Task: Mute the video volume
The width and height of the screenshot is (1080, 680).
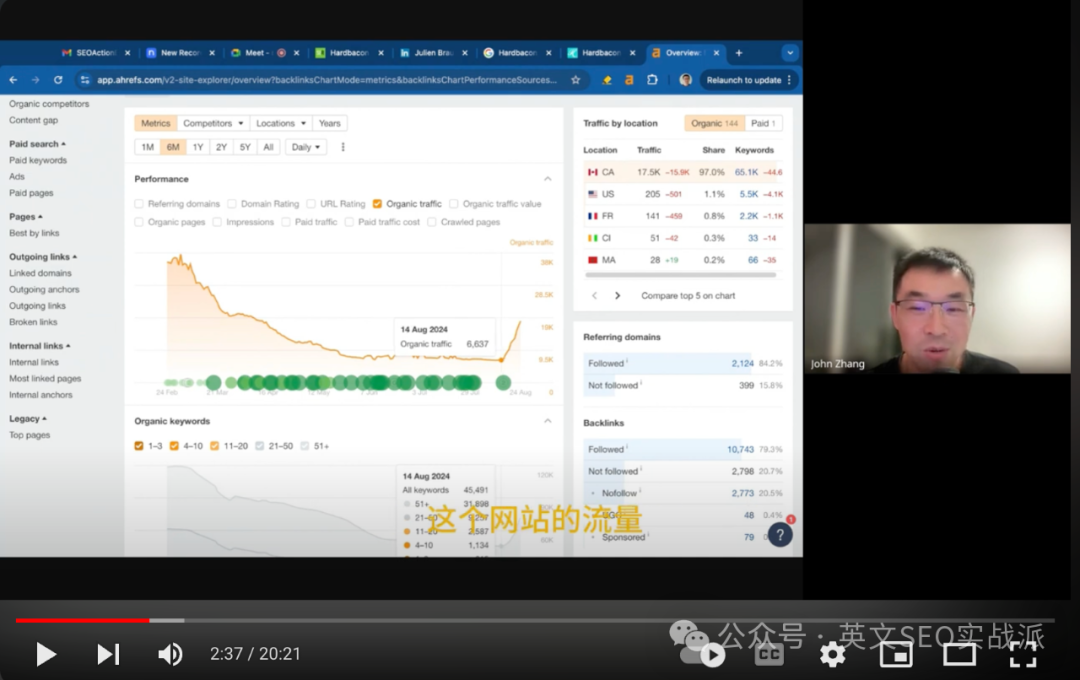Action: pyautogui.click(x=169, y=654)
